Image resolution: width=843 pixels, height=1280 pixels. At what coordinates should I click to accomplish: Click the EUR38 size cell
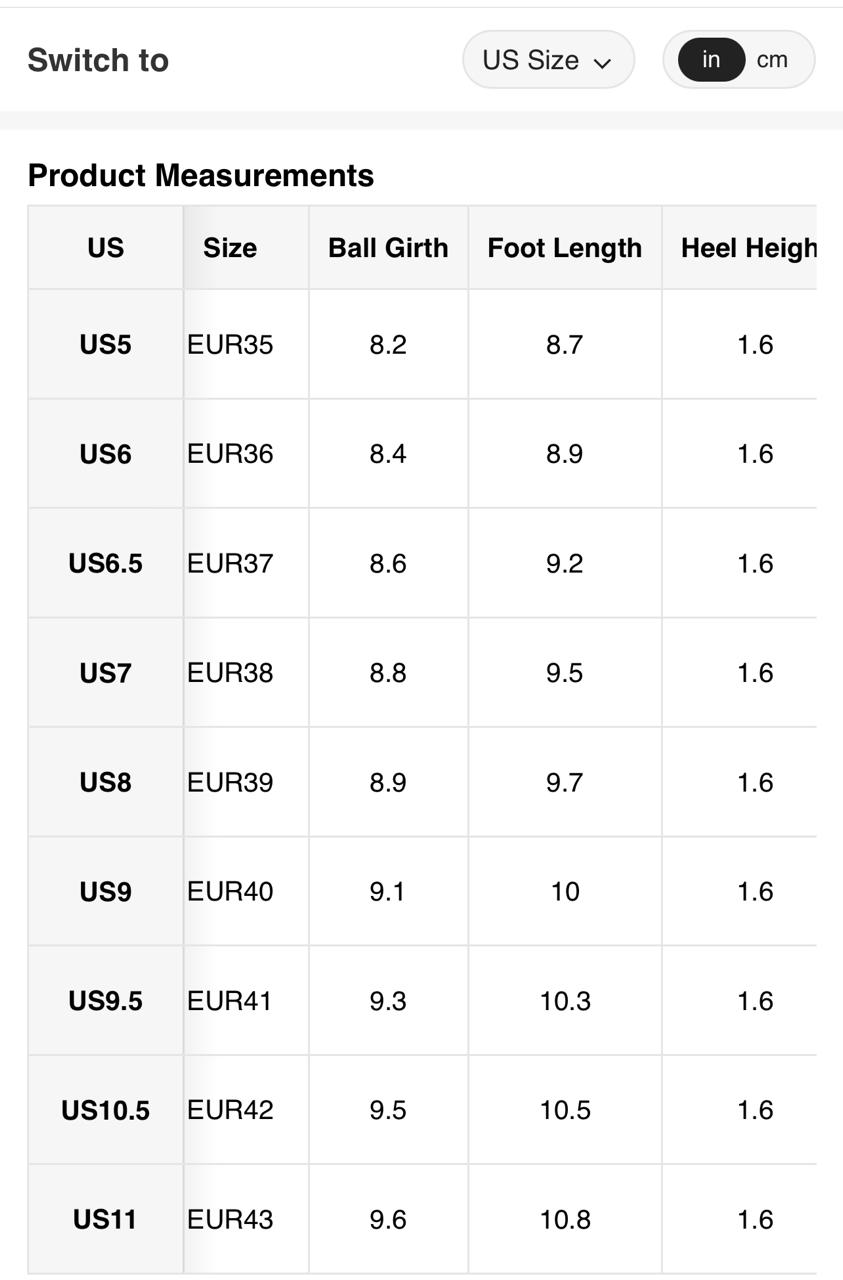230,673
